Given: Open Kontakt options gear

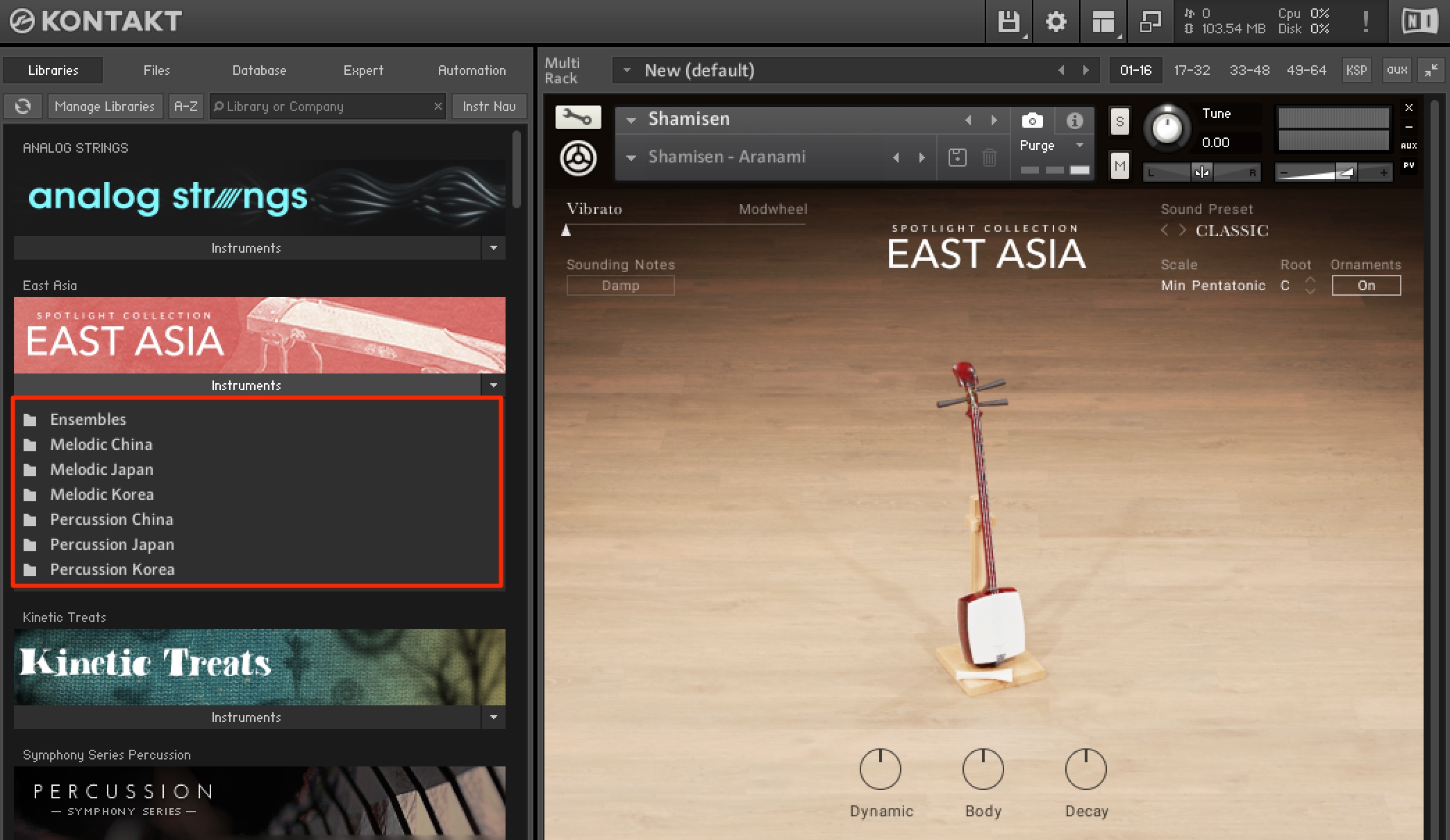Looking at the screenshot, I should 1056,22.
